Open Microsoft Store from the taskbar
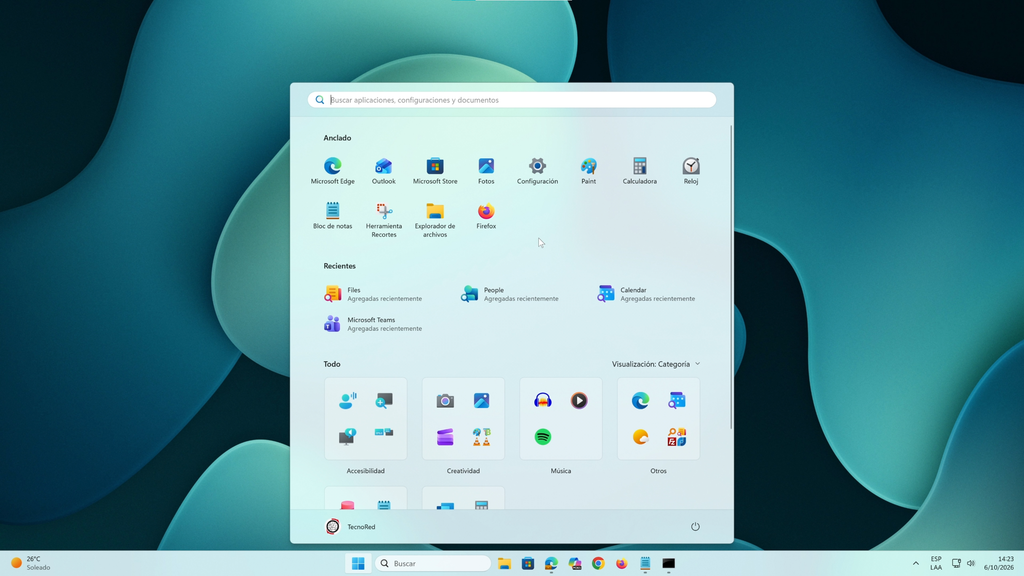The image size is (1024, 576). tap(528, 564)
